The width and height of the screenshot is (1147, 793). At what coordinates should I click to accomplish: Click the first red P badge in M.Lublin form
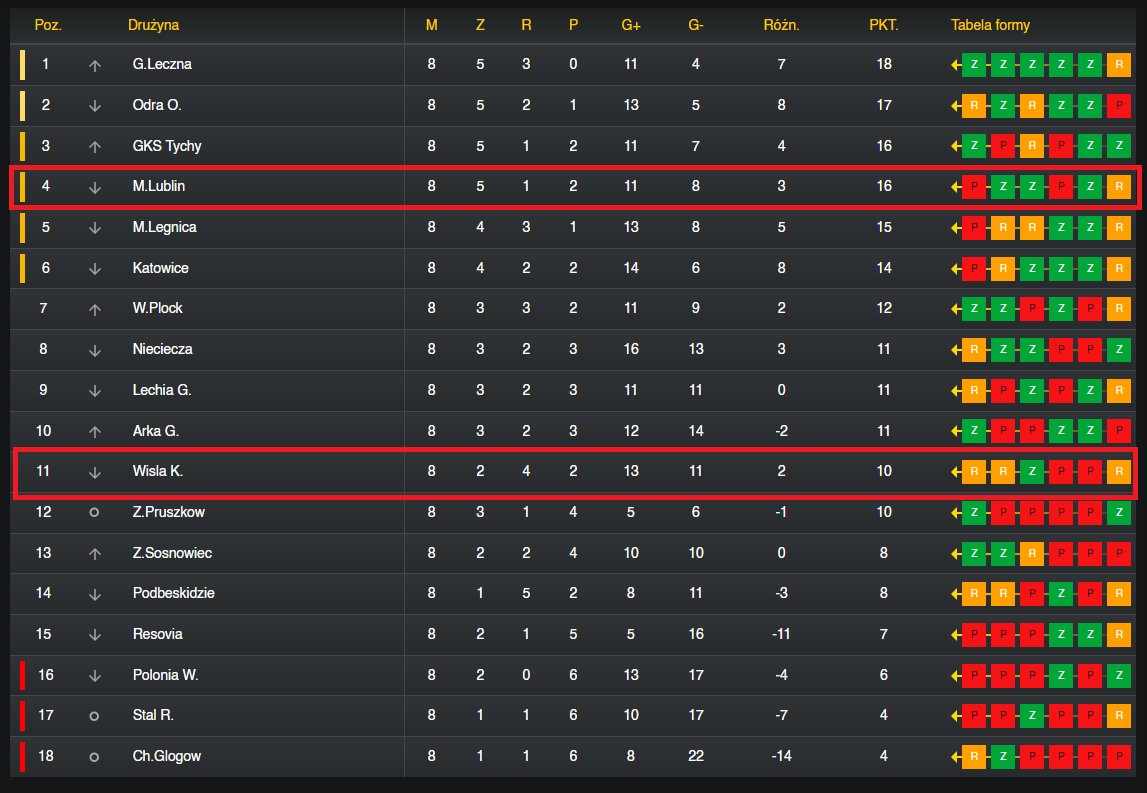click(x=974, y=187)
